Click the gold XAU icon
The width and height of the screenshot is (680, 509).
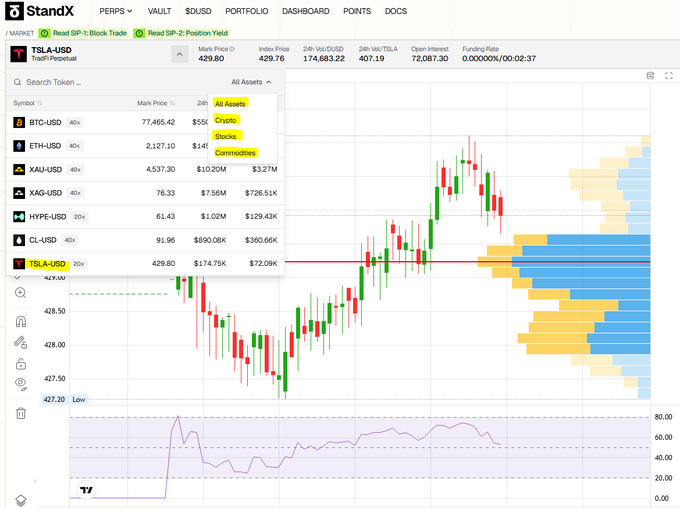tap(19, 170)
